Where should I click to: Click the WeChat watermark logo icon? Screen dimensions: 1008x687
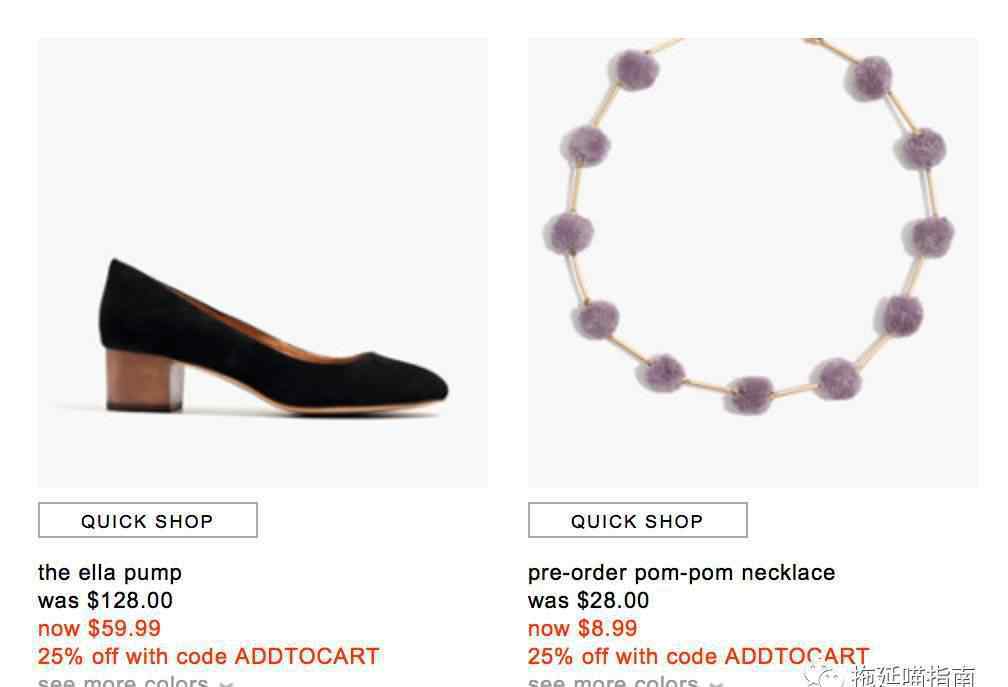(824, 677)
